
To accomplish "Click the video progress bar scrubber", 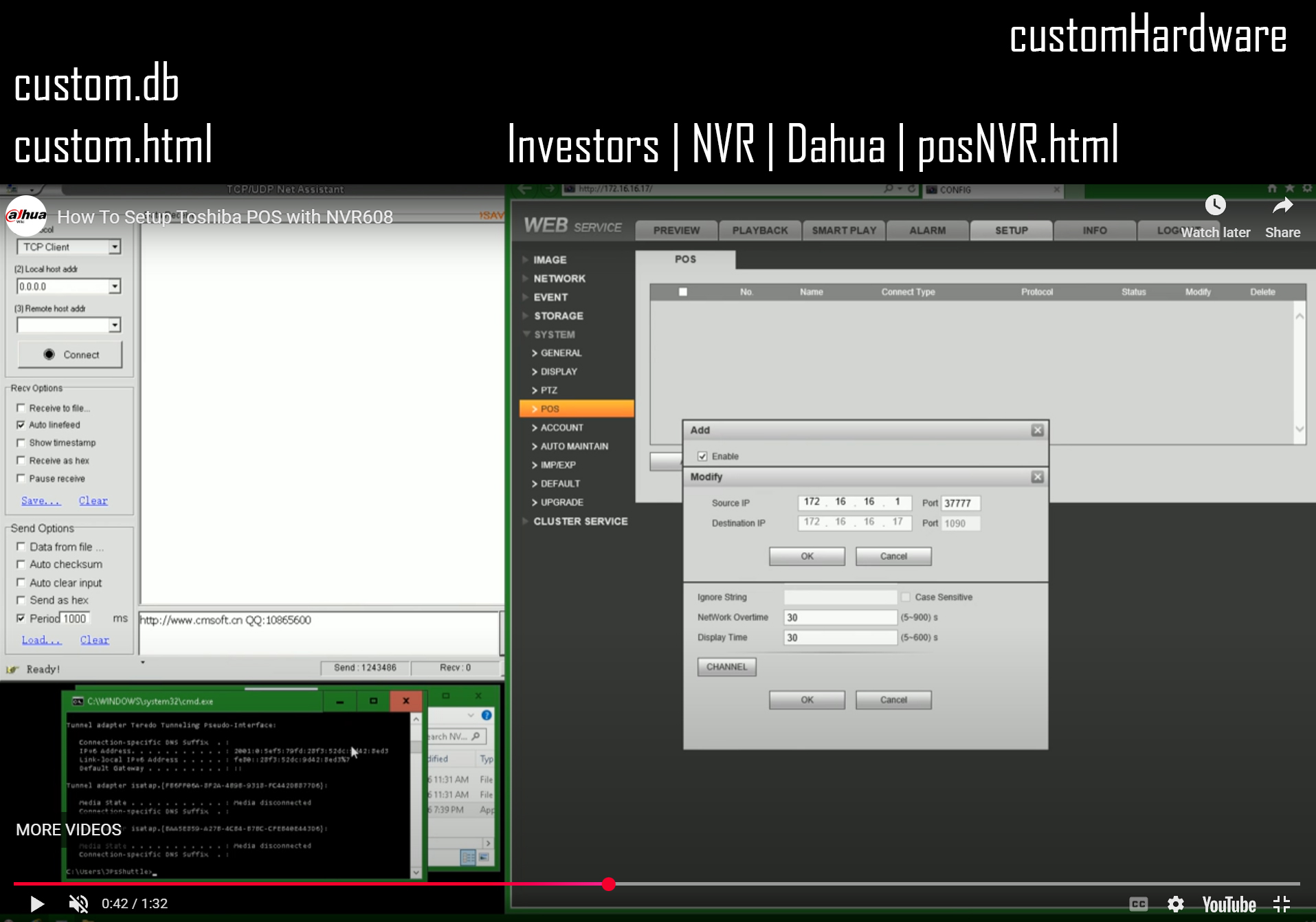I will 609,884.
